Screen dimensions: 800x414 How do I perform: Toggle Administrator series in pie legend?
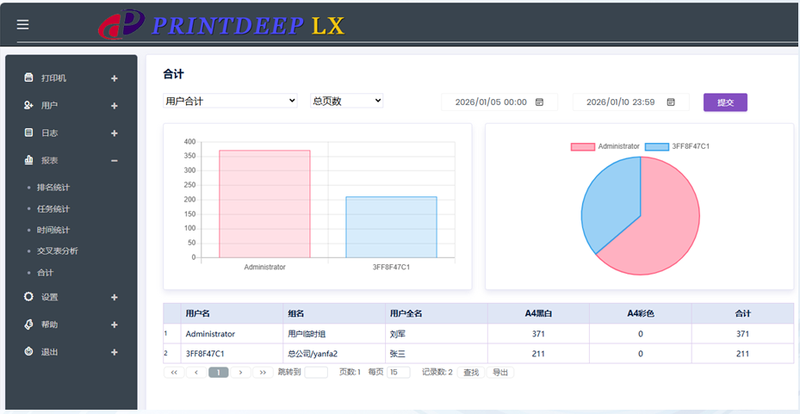pos(605,146)
